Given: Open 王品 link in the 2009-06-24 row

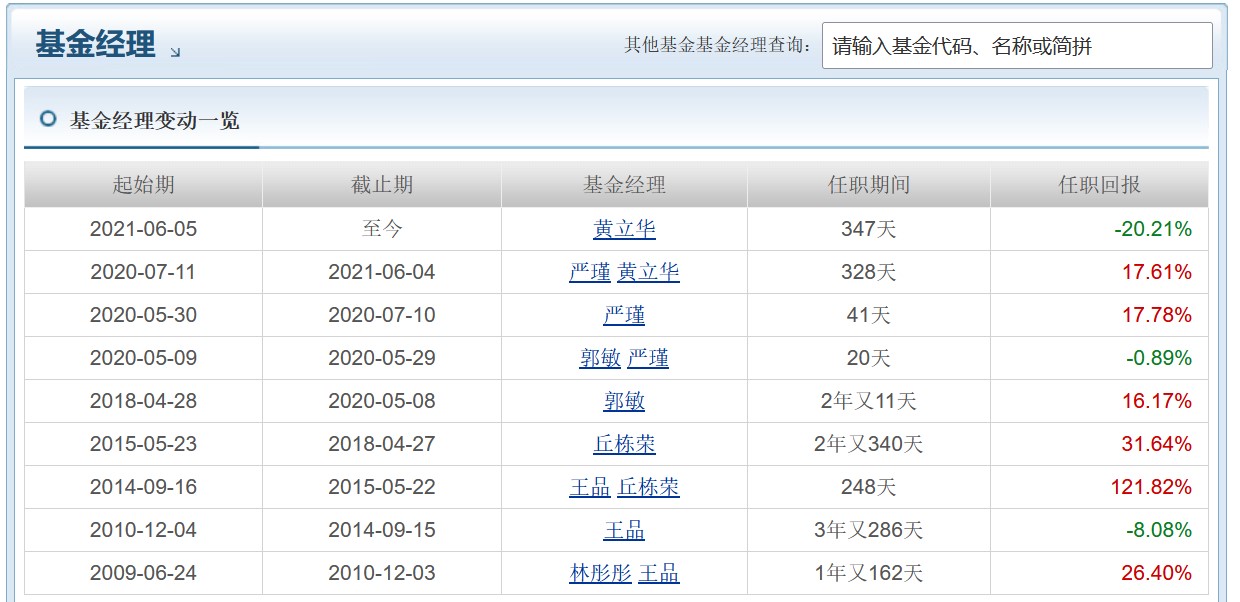Looking at the screenshot, I should pos(658,573).
